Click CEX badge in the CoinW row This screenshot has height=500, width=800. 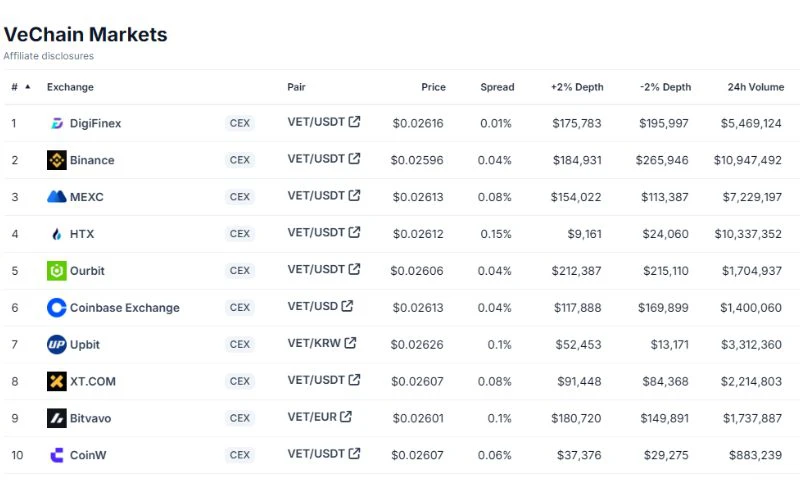(239, 455)
